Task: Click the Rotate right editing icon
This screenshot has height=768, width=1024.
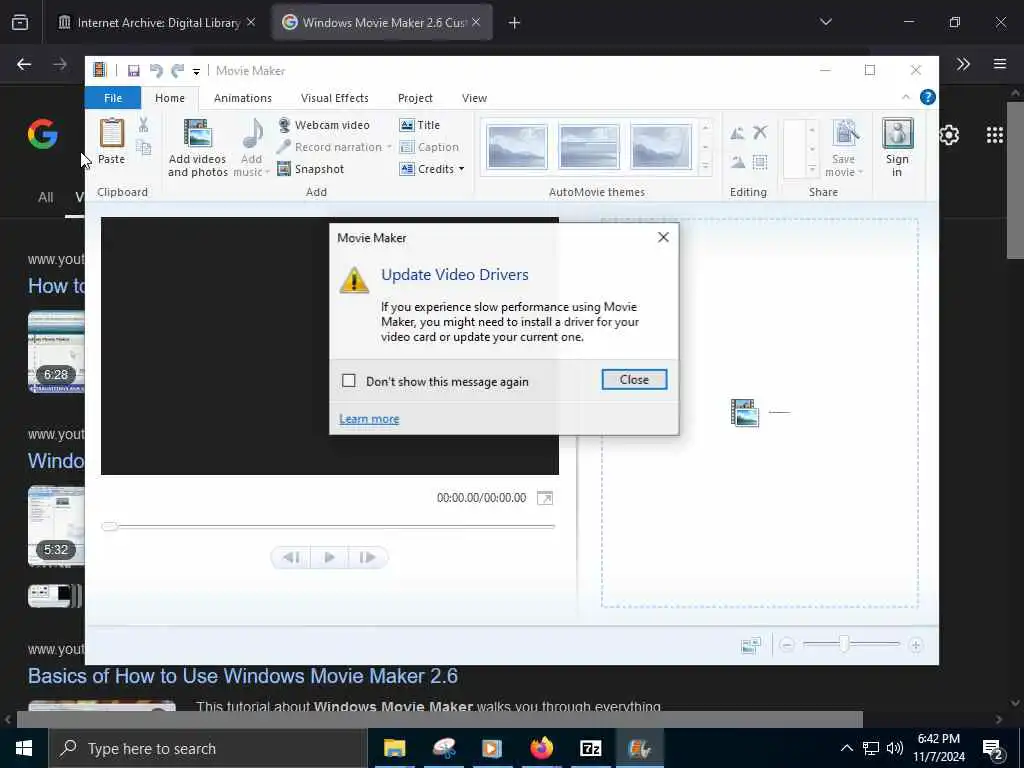Action: (737, 162)
